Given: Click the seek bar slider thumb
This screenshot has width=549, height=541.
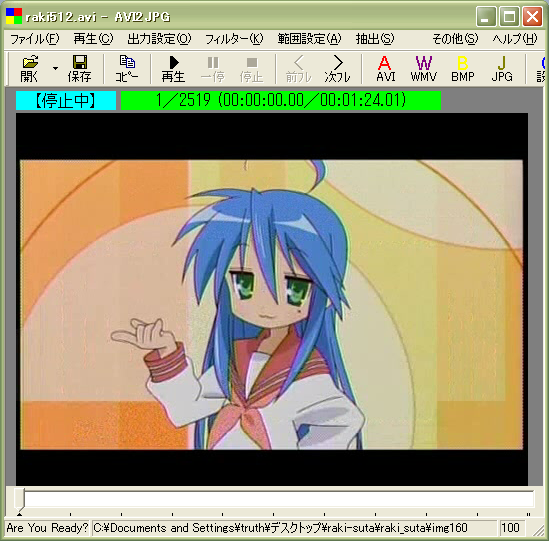Looking at the screenshot, I should (20, 500).
